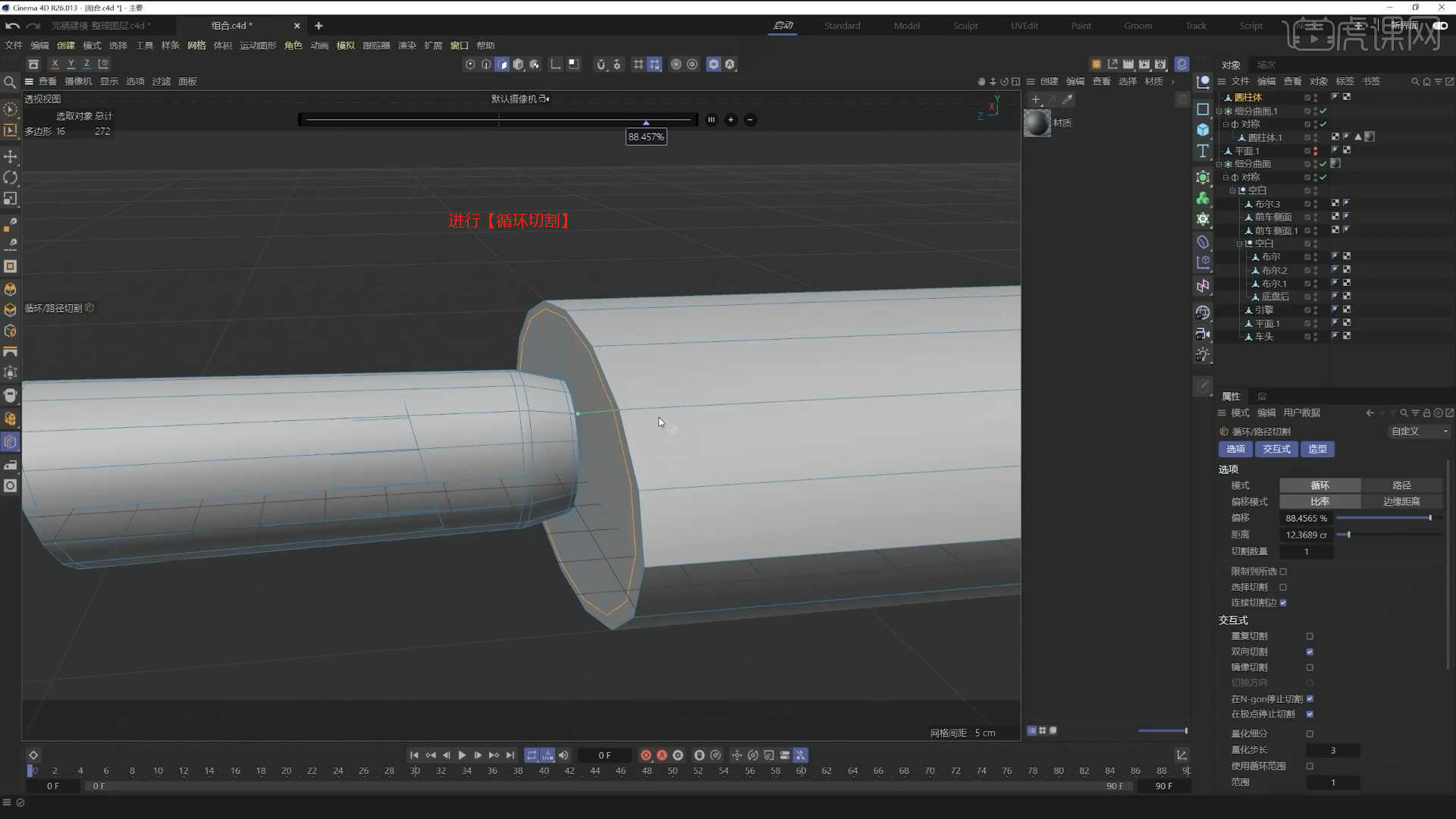Collapse the 细分曲面 tree node

point(1219,165)
